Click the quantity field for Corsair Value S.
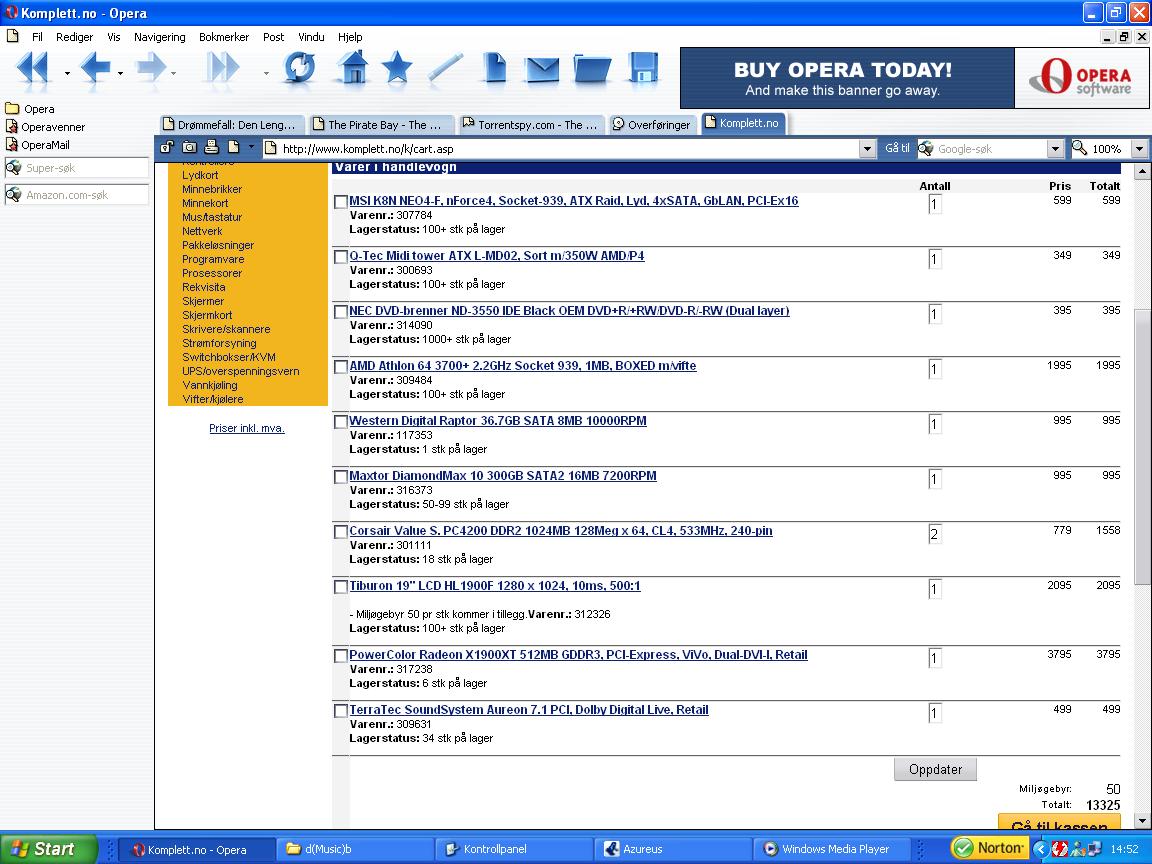 click(x=935, y=534)
